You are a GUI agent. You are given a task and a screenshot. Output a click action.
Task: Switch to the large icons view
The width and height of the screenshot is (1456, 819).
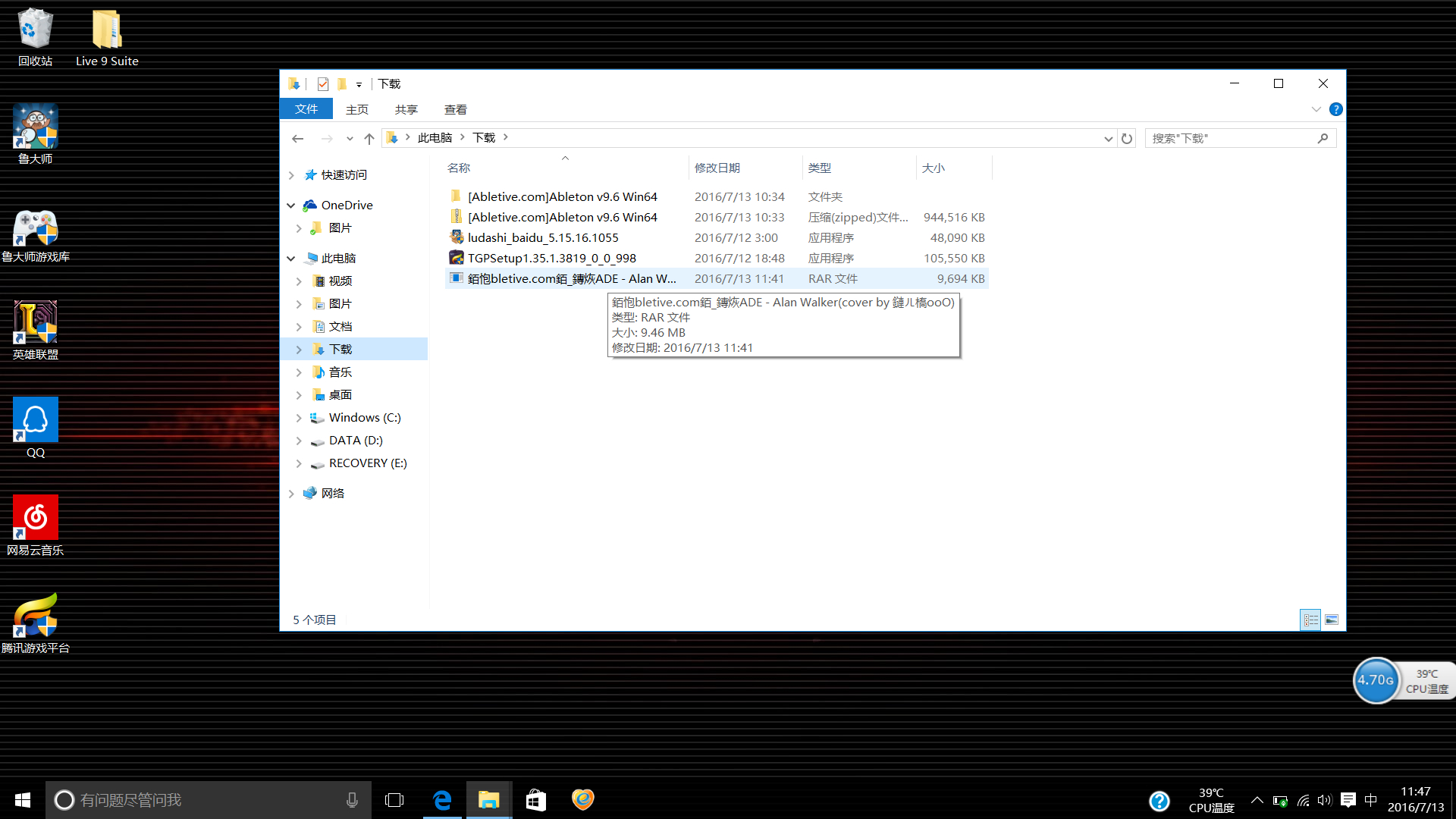1332,620
